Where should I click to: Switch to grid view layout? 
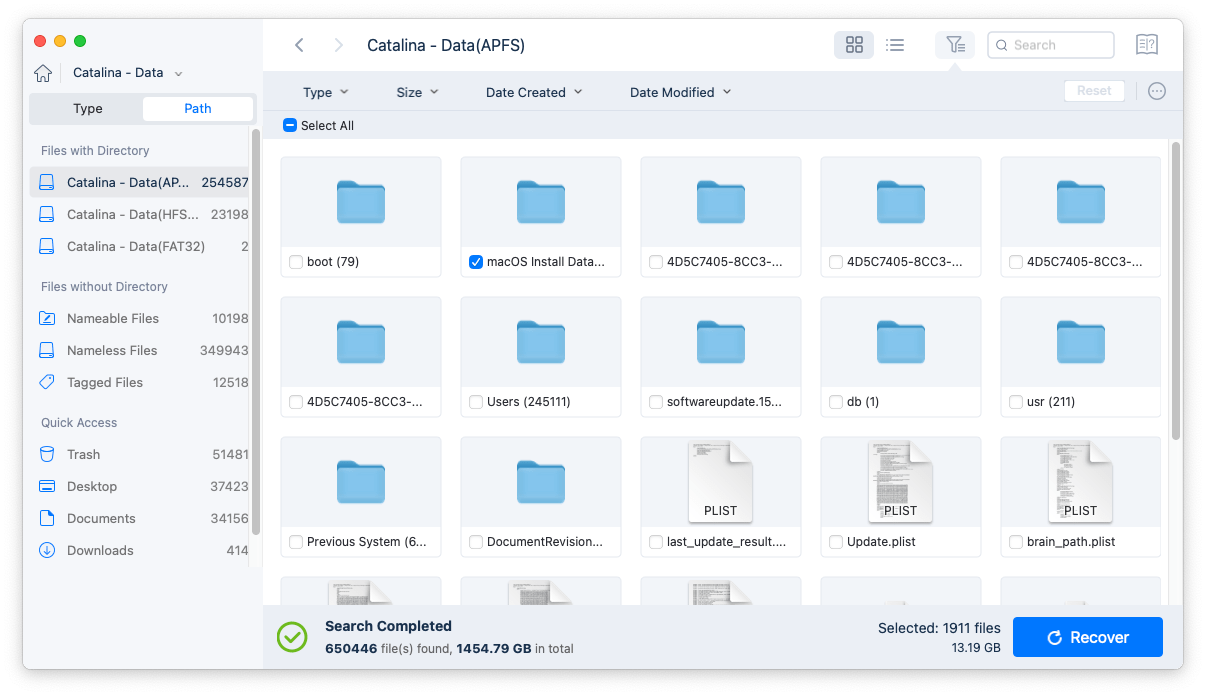coord(853,44)
